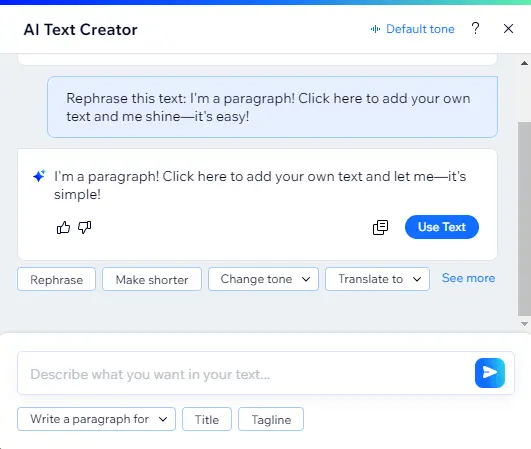Image resolution: width=531 pixels, height=449 pixels.
Task: Expand the Change tone dropdown
Action: pos(263,279)
